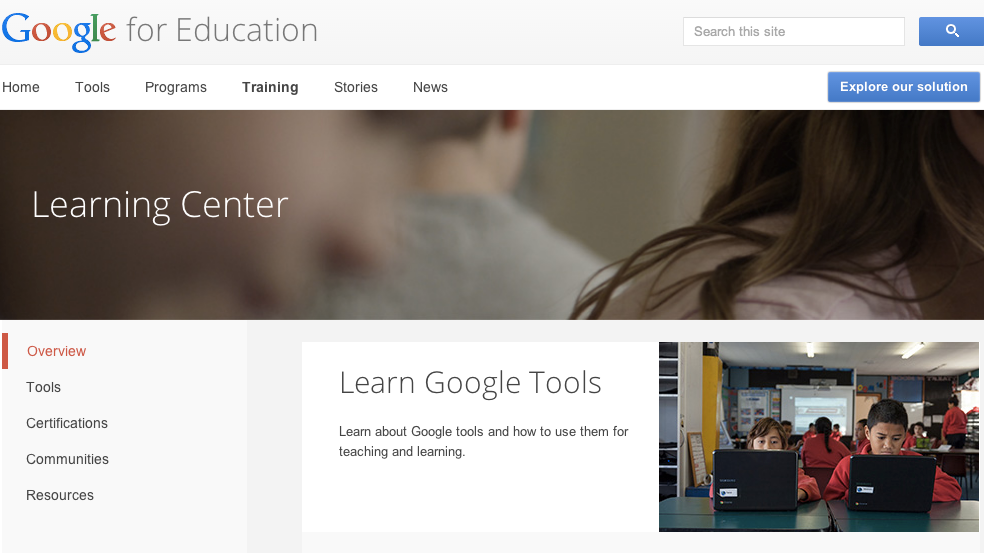Click the 'Explore our solution' button
Screen dimensions: 984x553
(903, 87)
